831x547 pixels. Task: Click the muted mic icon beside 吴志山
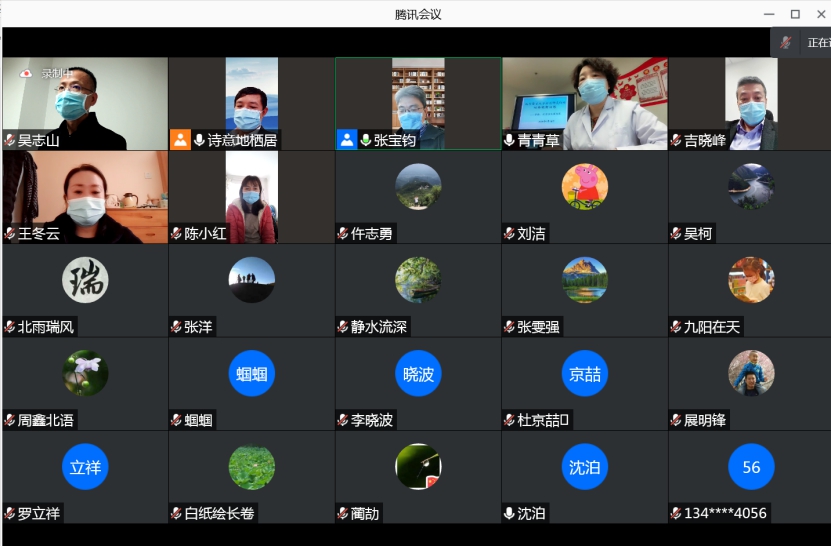pos(10,141)
